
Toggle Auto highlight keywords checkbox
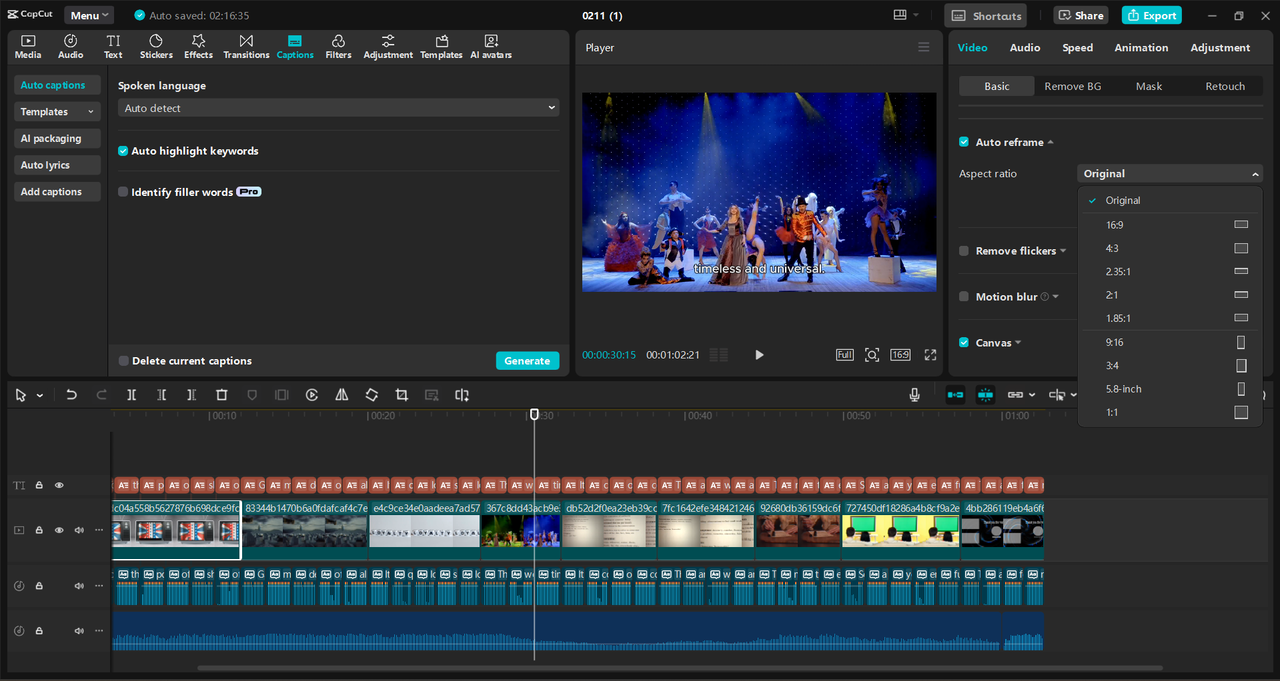(123, 151)
